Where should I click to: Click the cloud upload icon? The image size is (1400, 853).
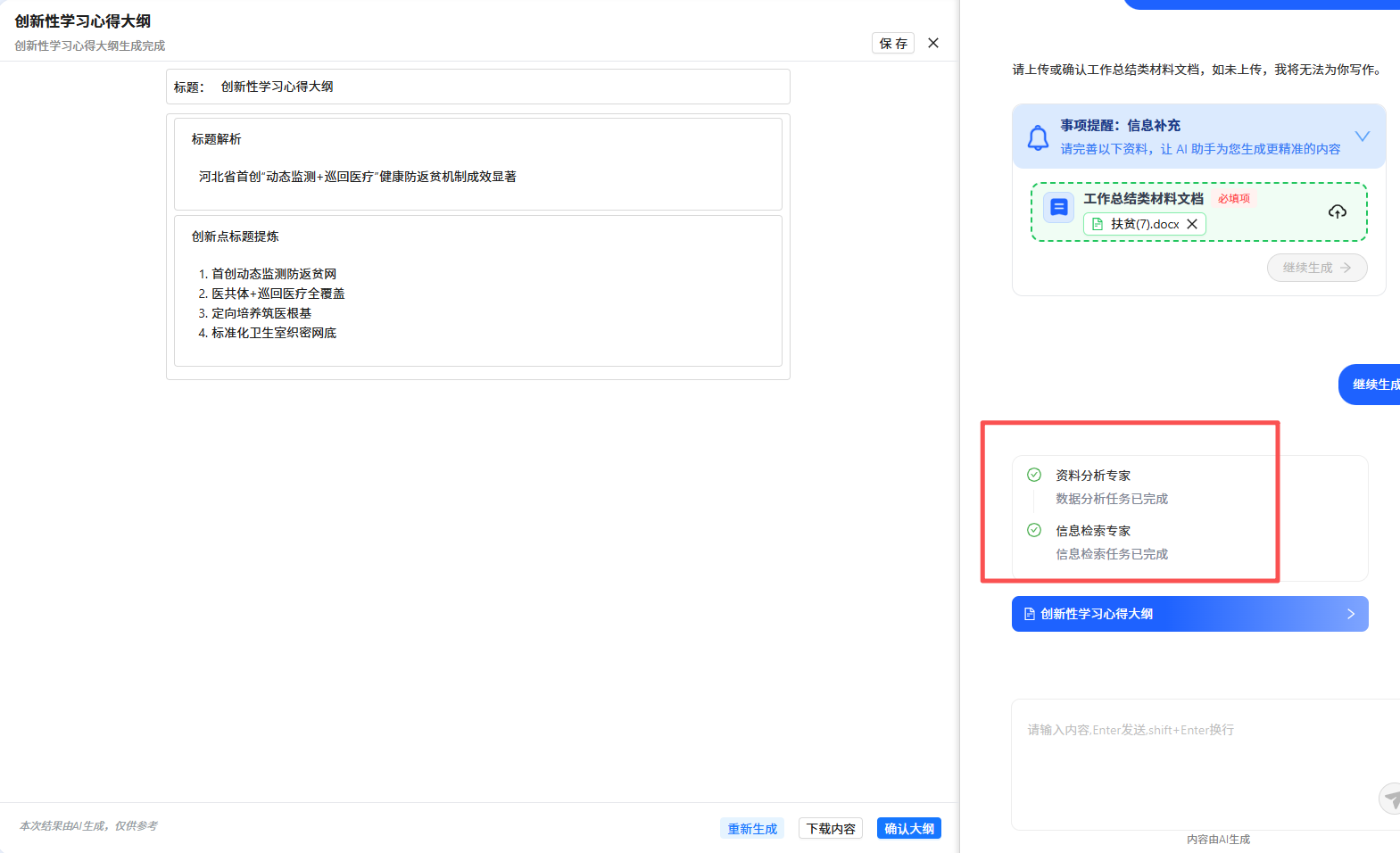(1337, 211)
